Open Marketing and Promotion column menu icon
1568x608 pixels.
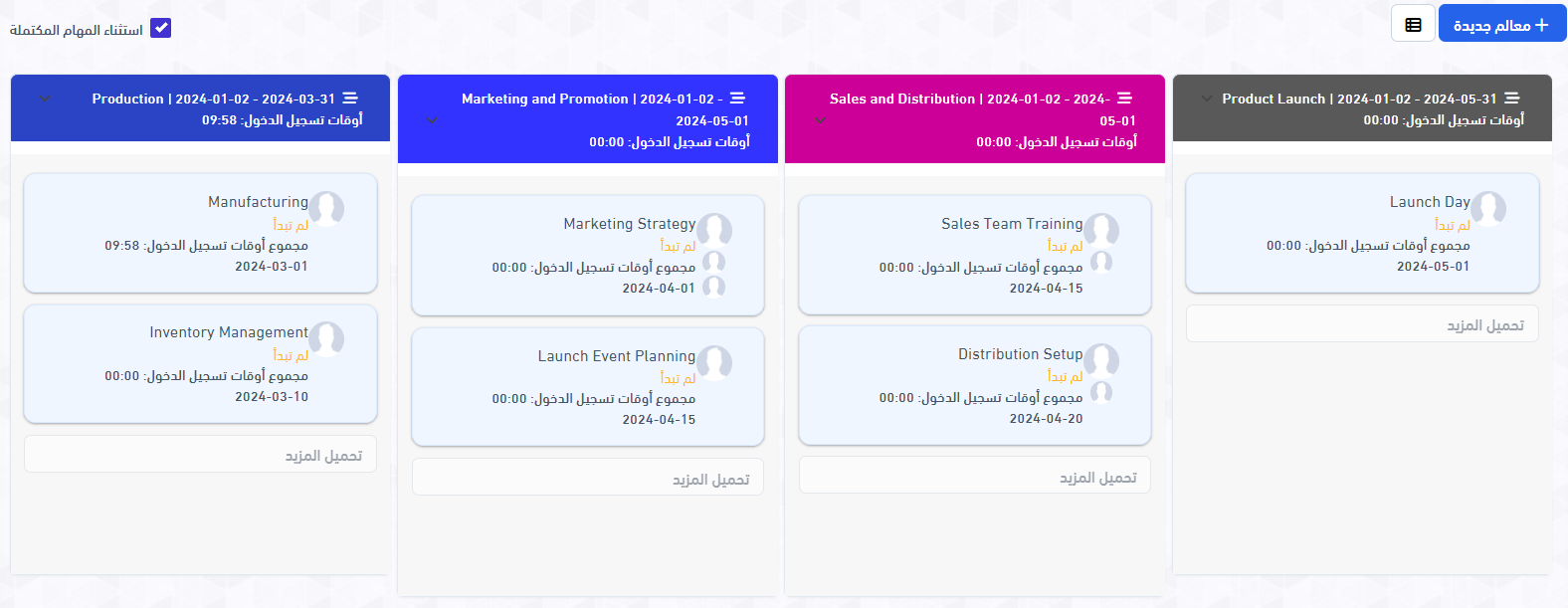[737, 99]
